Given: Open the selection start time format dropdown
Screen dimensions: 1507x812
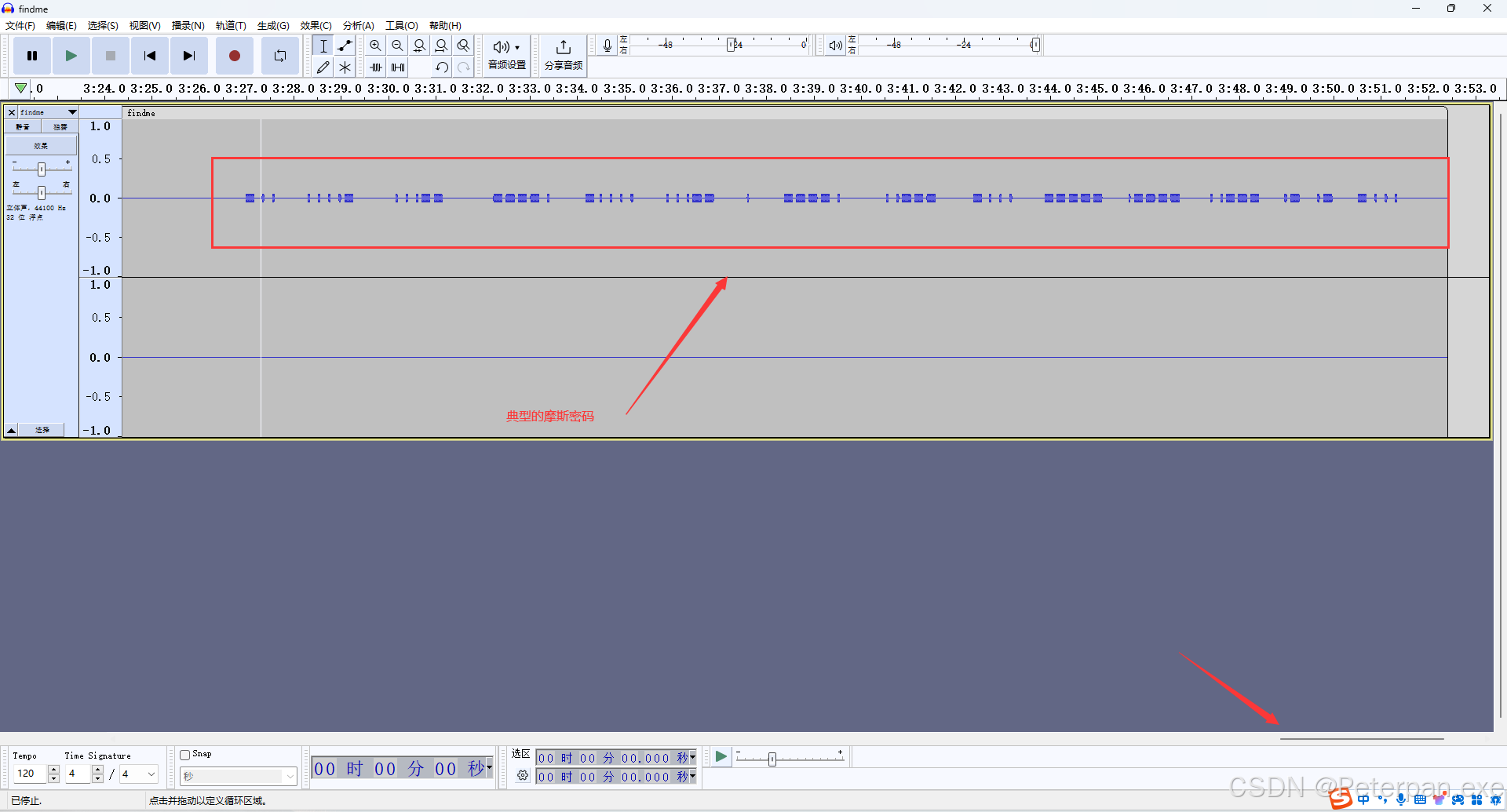Looking at the screenshot, I should tap(692, 757).
